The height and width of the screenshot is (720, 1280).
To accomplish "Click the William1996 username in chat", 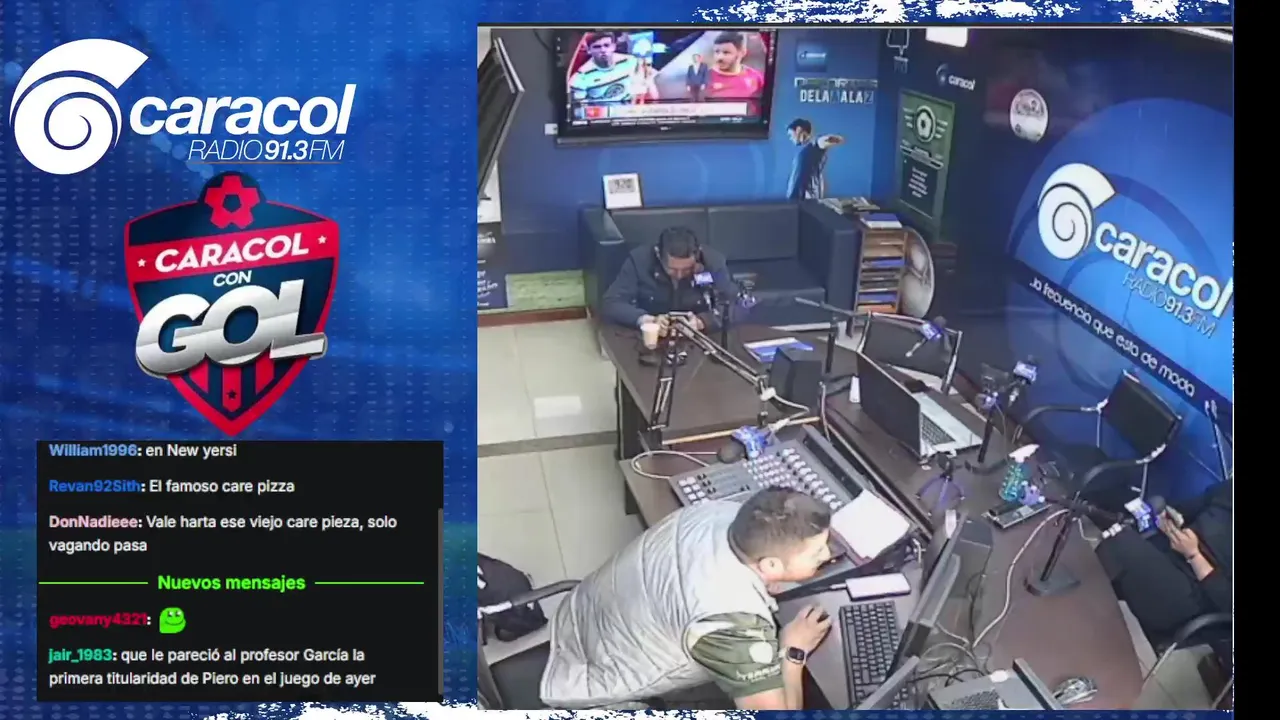I will (93, 451).
